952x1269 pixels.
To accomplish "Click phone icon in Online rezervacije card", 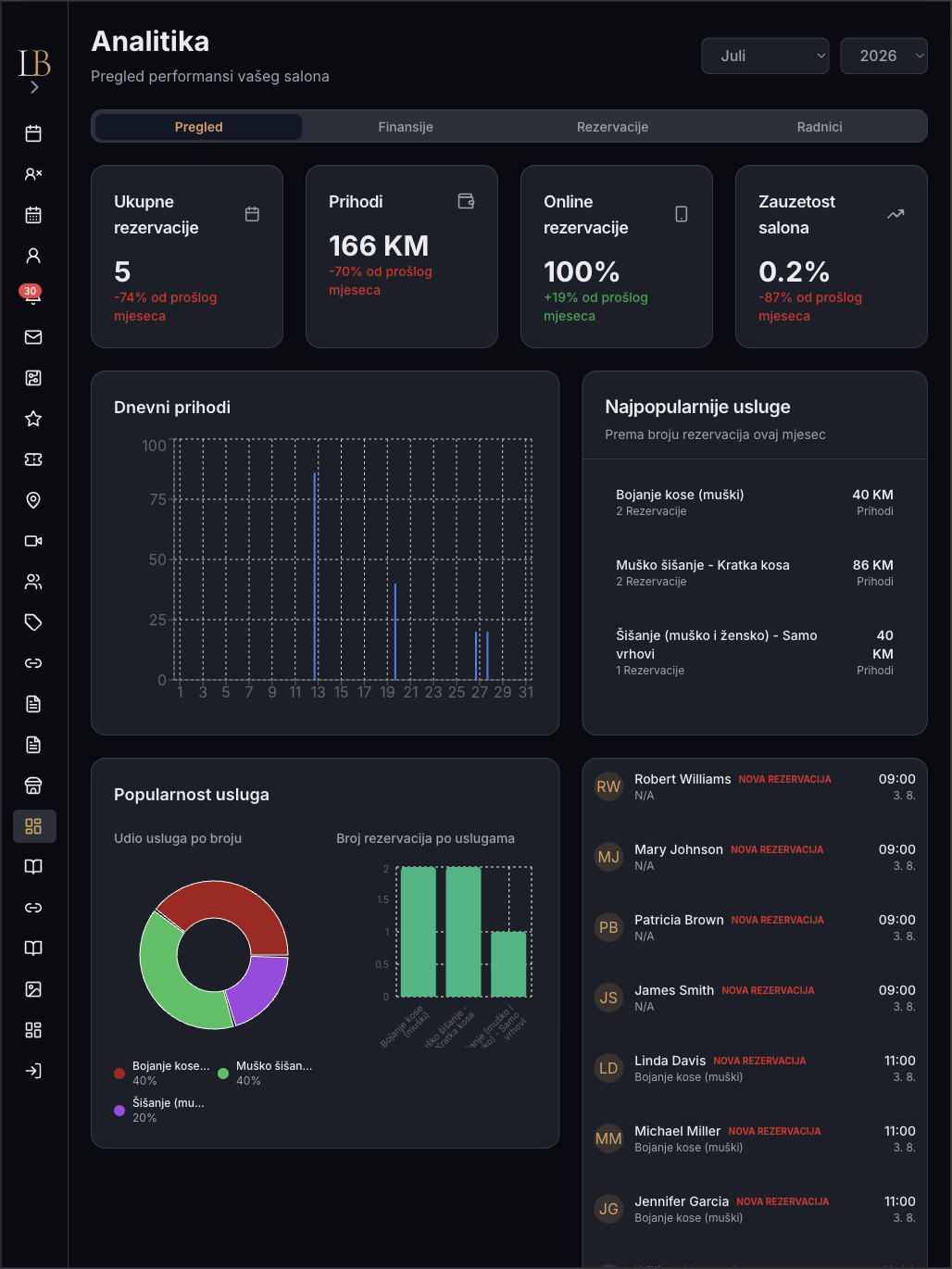I will [x=682, y=214].
